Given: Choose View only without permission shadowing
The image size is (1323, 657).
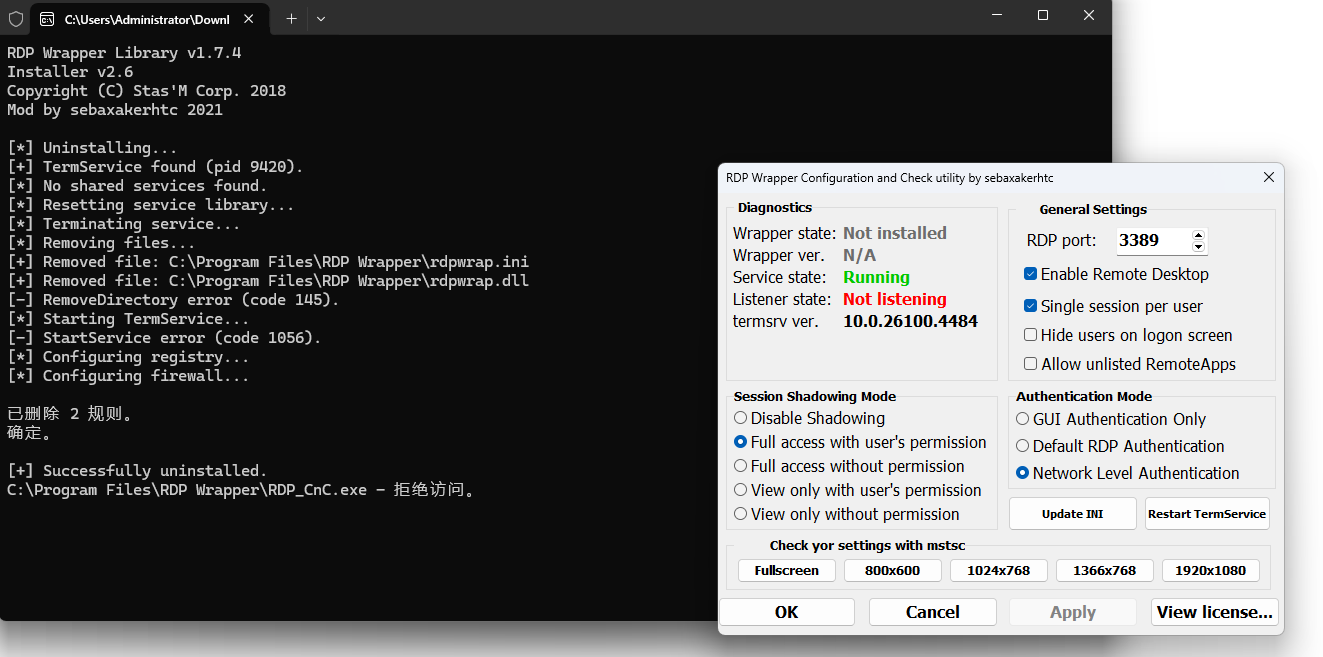Looking at the screenshot, I should point(740,514).
